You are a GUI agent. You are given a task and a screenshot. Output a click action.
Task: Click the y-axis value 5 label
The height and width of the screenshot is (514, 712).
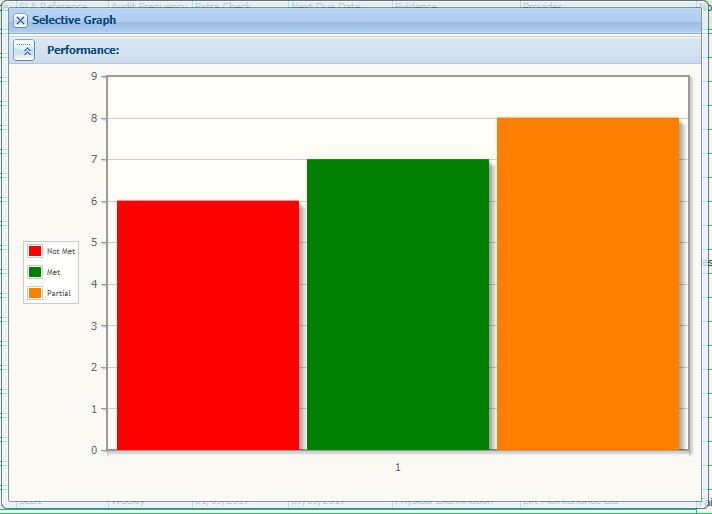tap(94, 242)
